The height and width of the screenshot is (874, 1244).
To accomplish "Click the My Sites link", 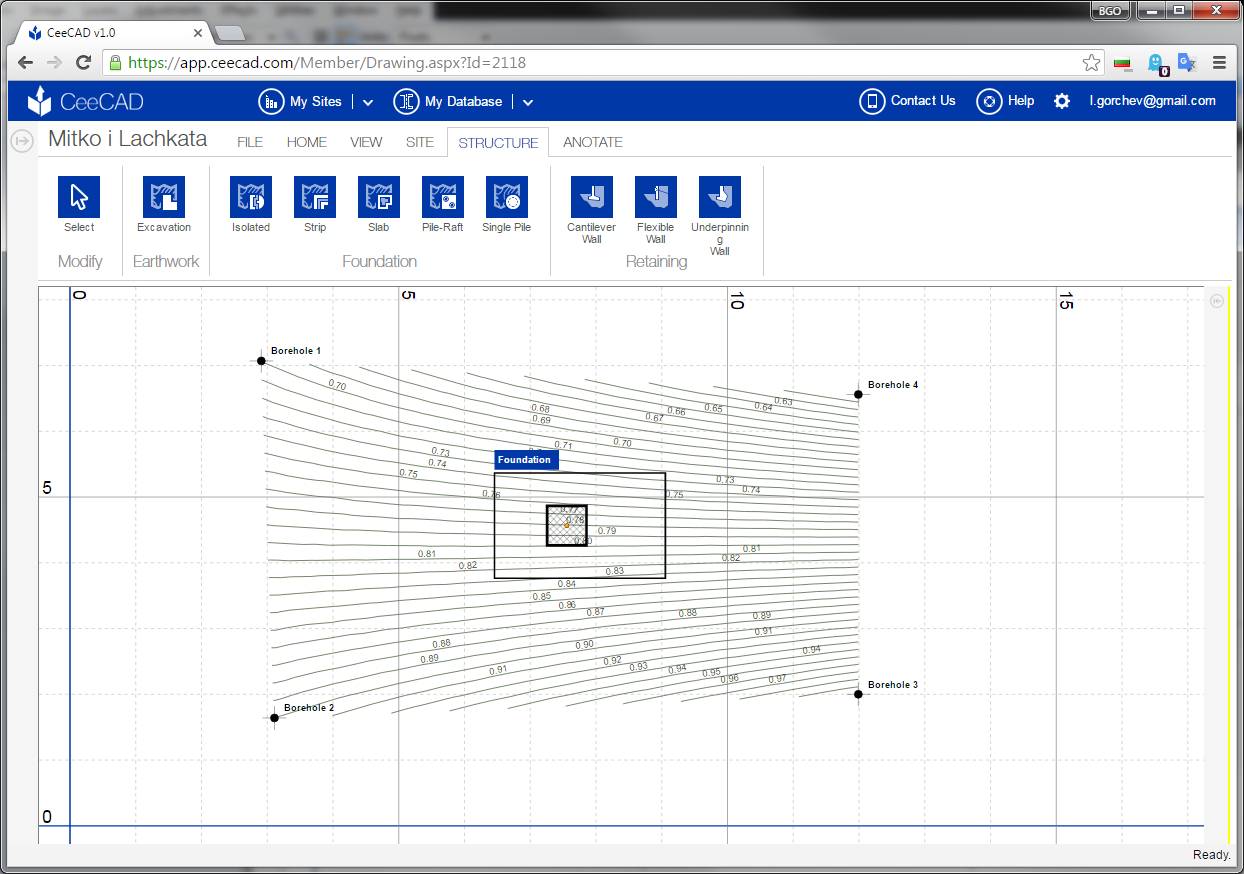I will (316, 101).
